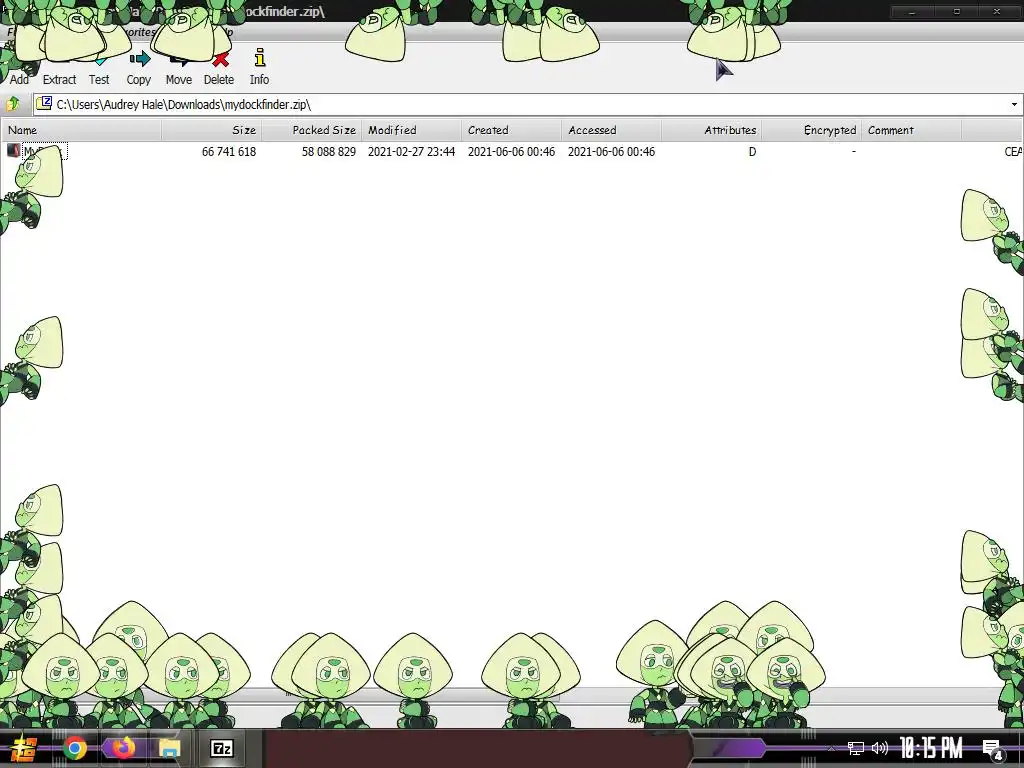Open Firefox from the taskbar

[x=123, y=748]
